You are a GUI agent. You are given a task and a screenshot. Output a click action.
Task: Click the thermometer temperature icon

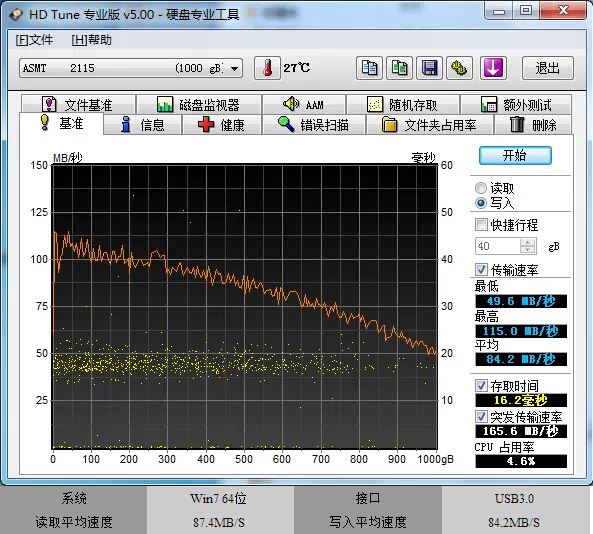click(x=267, y=68)
